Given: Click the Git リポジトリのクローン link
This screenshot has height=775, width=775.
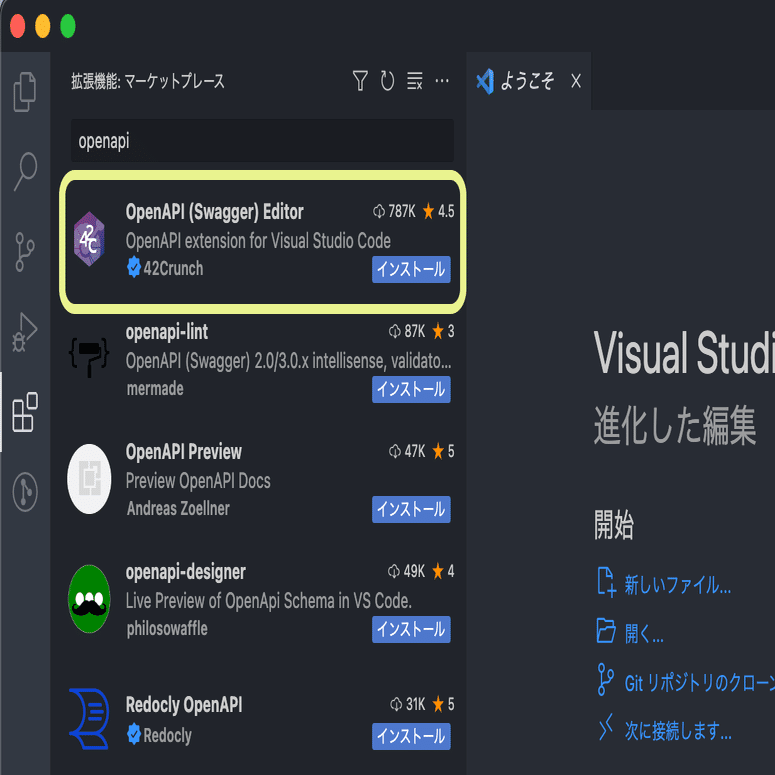Looking at the screenshot, I should [x=699, y=683].
